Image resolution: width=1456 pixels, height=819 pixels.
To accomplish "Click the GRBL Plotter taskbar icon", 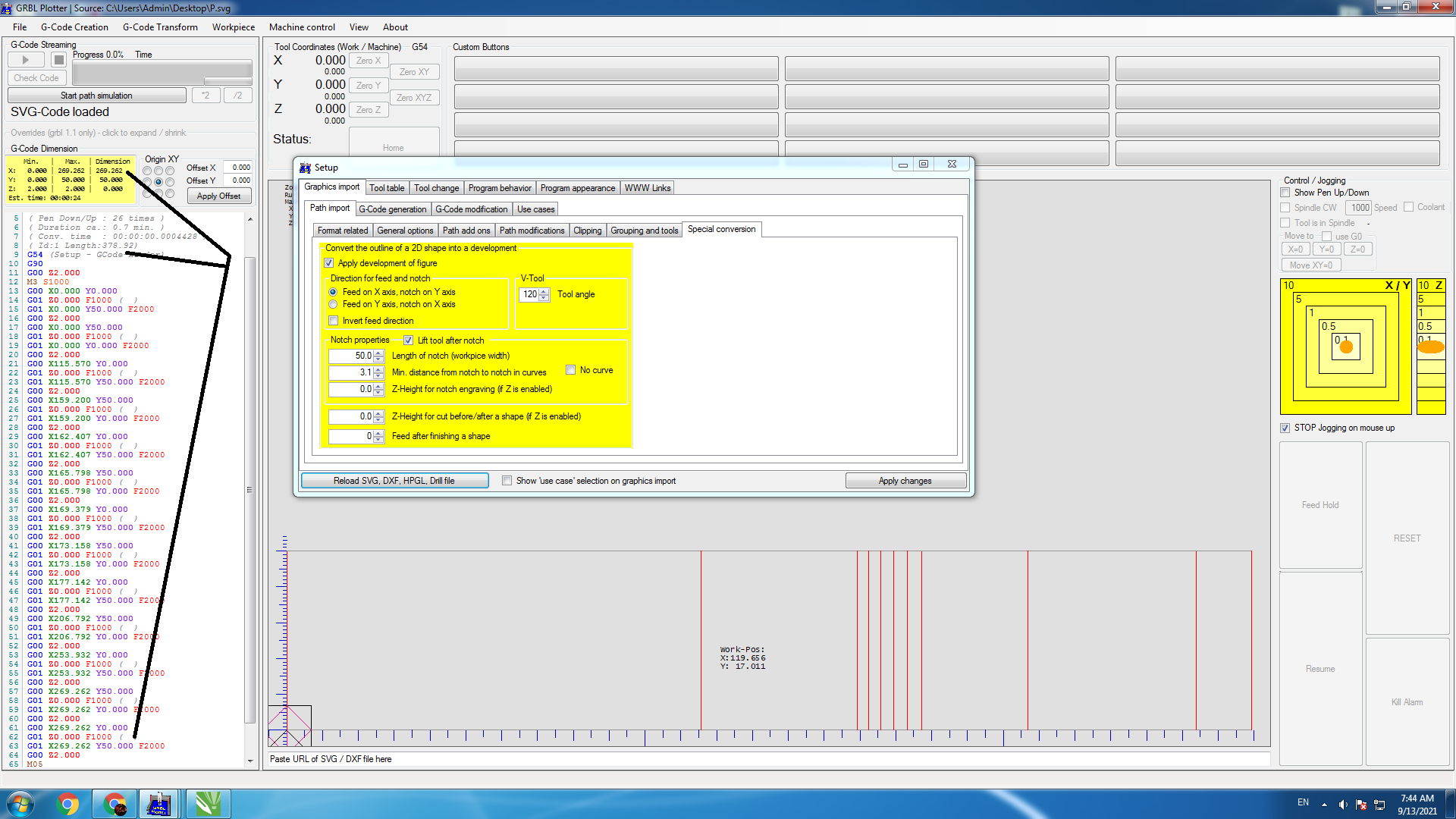I will click(159, 804).
